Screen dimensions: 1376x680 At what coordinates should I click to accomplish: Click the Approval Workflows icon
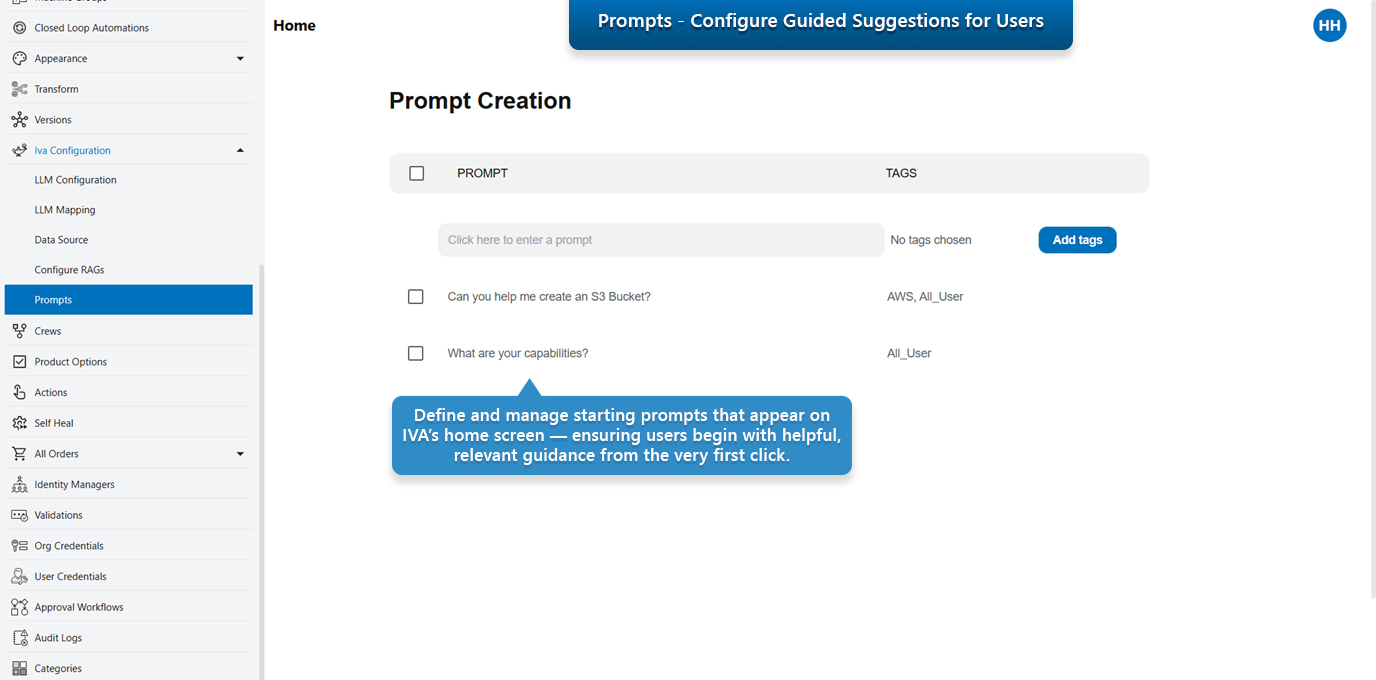[x=19, y=607]
